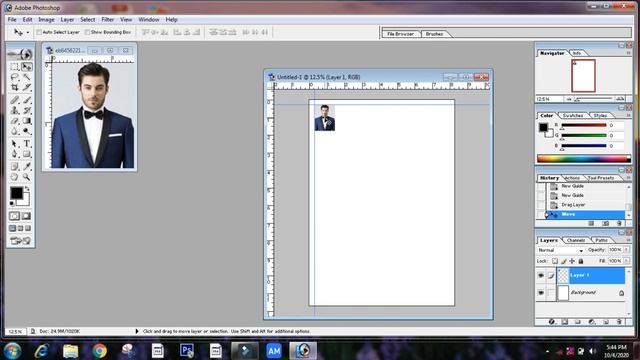Add layer style from Layers panel bottom

pyautogui.click(x=551, y=322)
